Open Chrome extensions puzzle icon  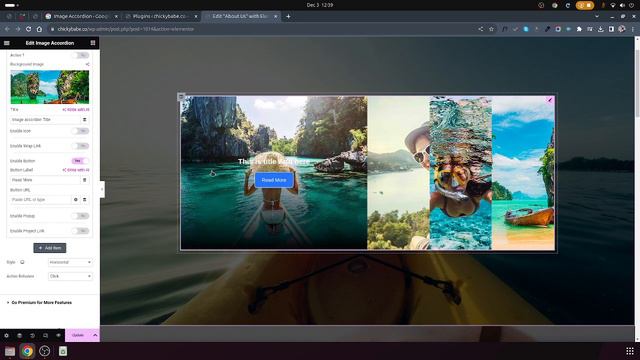pos(579,29)
